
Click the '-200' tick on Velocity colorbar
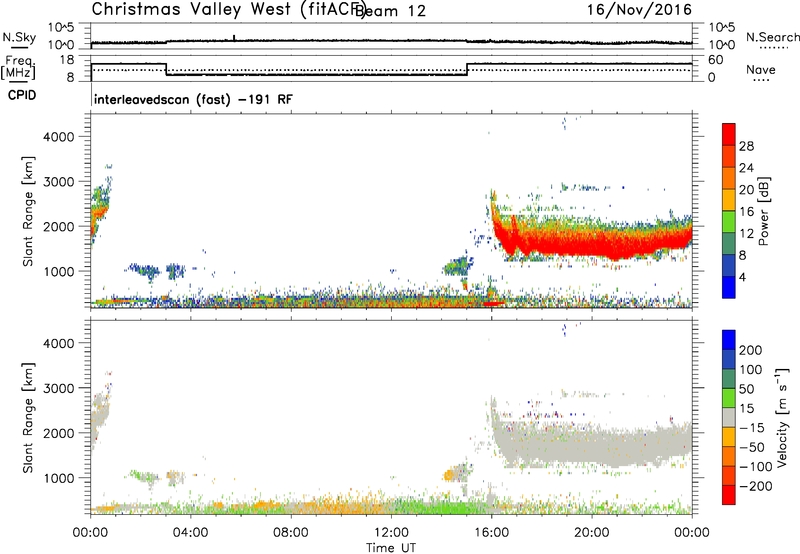(x=756, y=486)
